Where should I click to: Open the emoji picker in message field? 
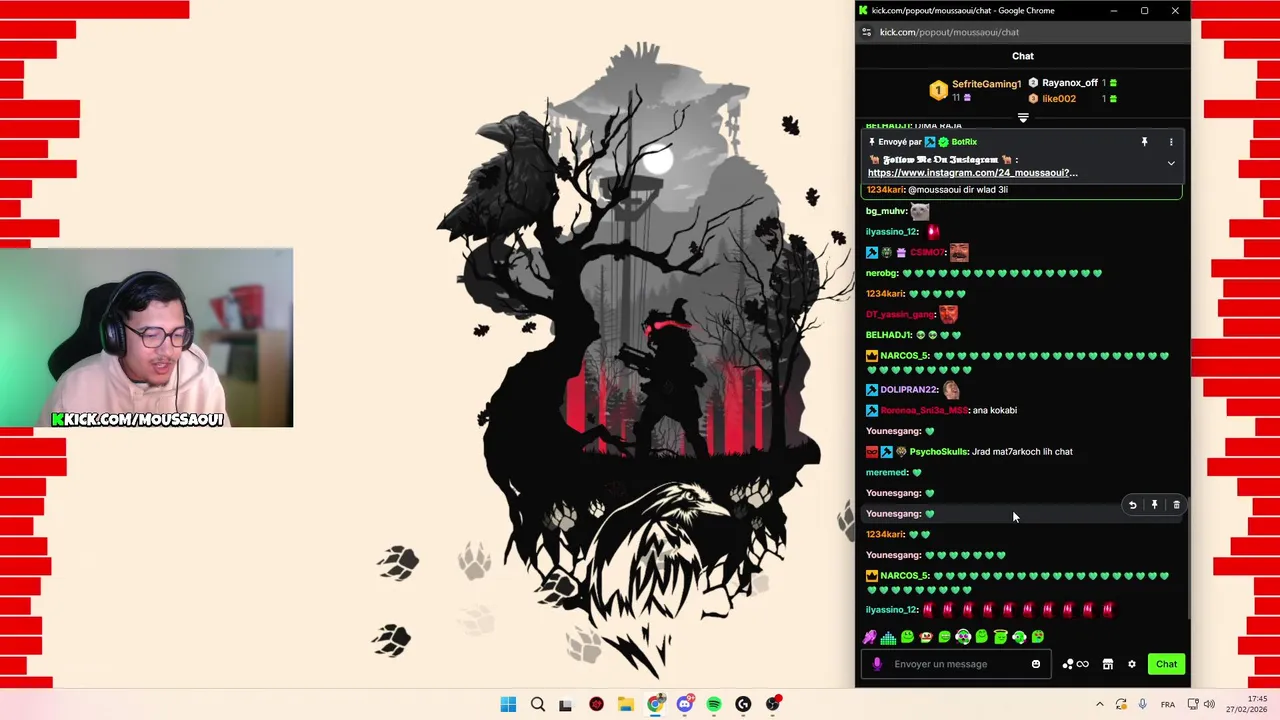click(x=1036, y=664)
